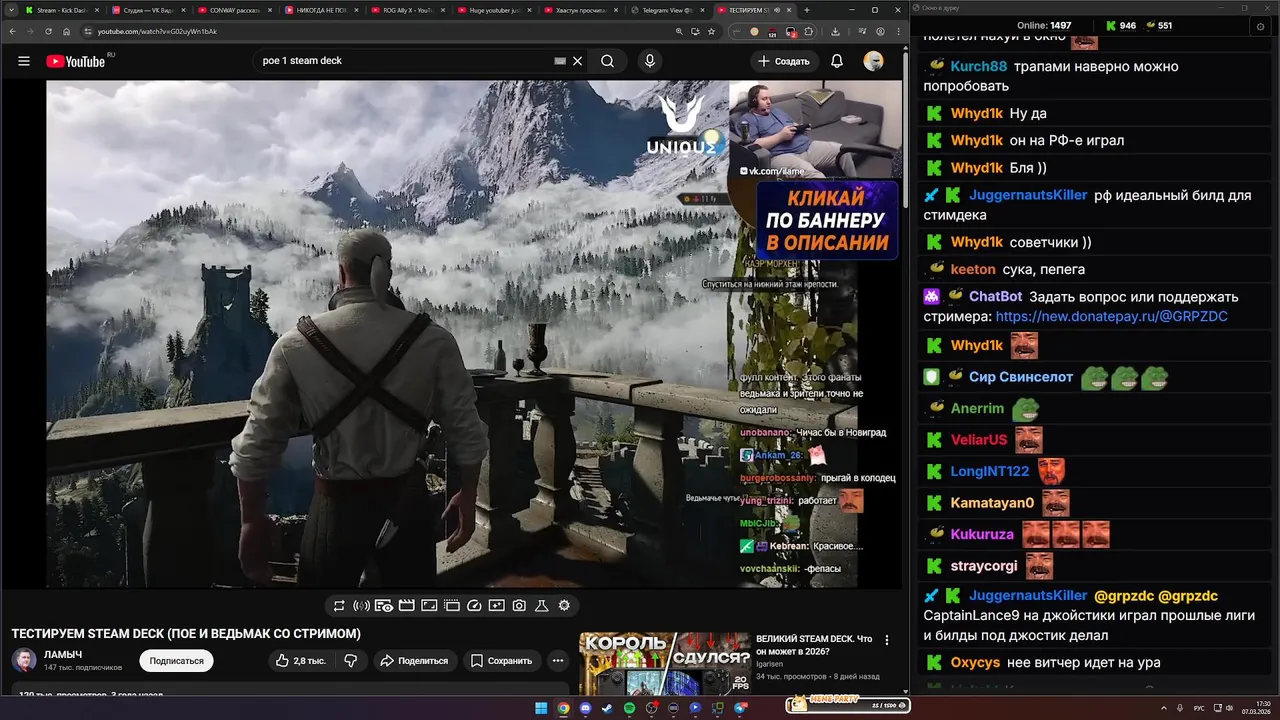Go back with the browser back arrow
The height and width of the screenshot is (720, 1280).
(12, 31)
